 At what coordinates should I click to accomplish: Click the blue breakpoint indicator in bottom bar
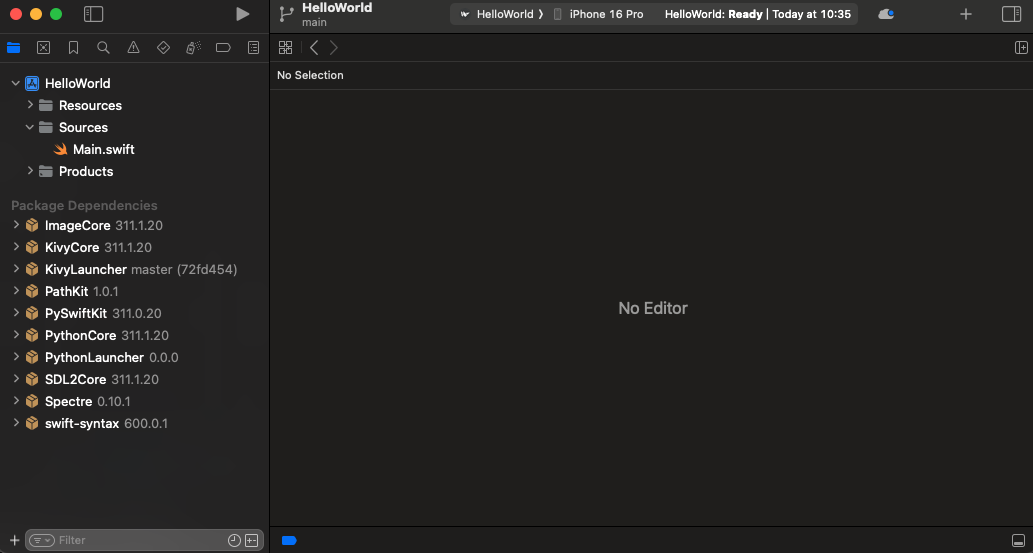[x=289, y=540]
